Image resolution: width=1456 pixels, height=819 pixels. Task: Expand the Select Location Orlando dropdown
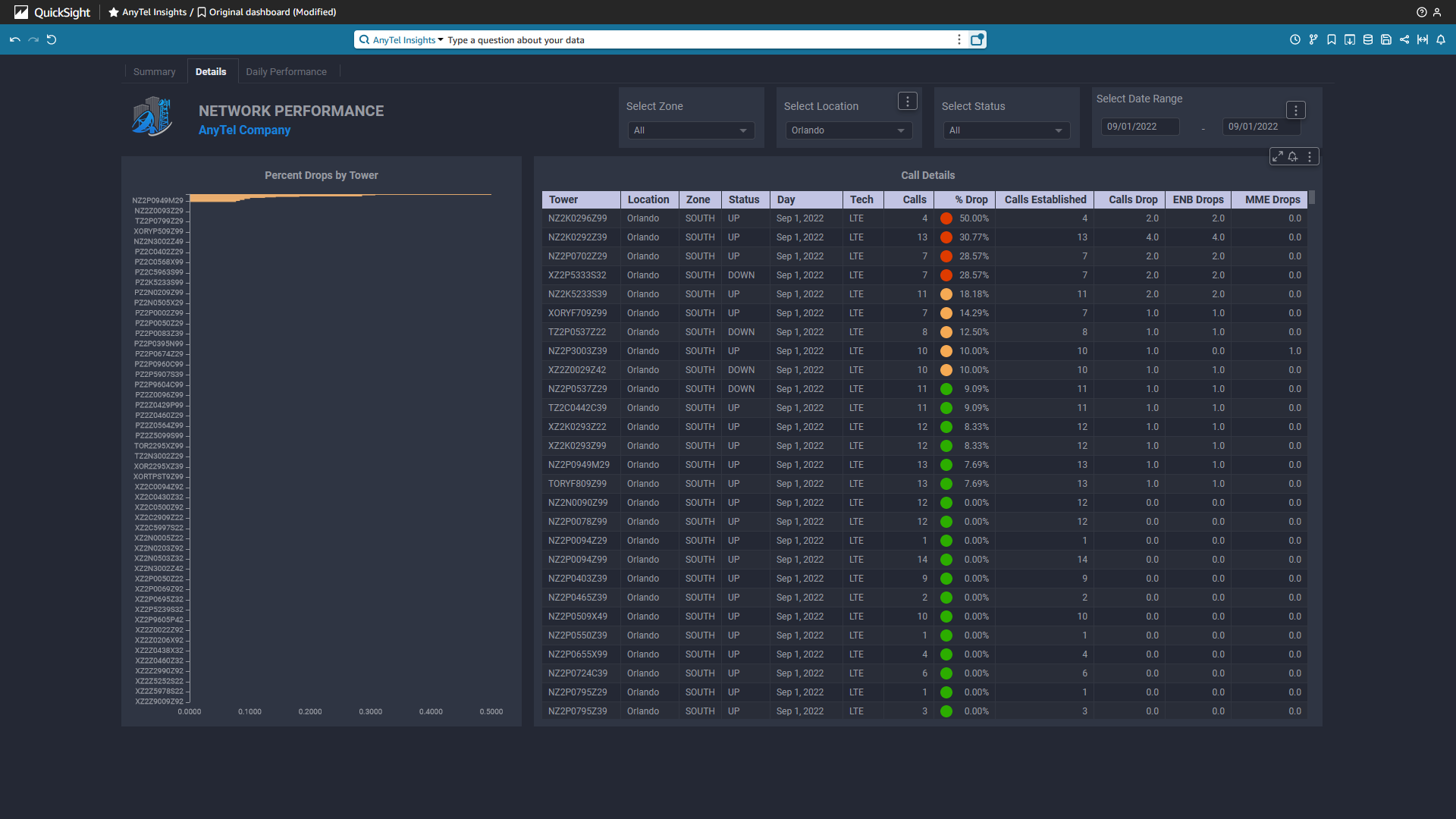click(x=849, y=130)
